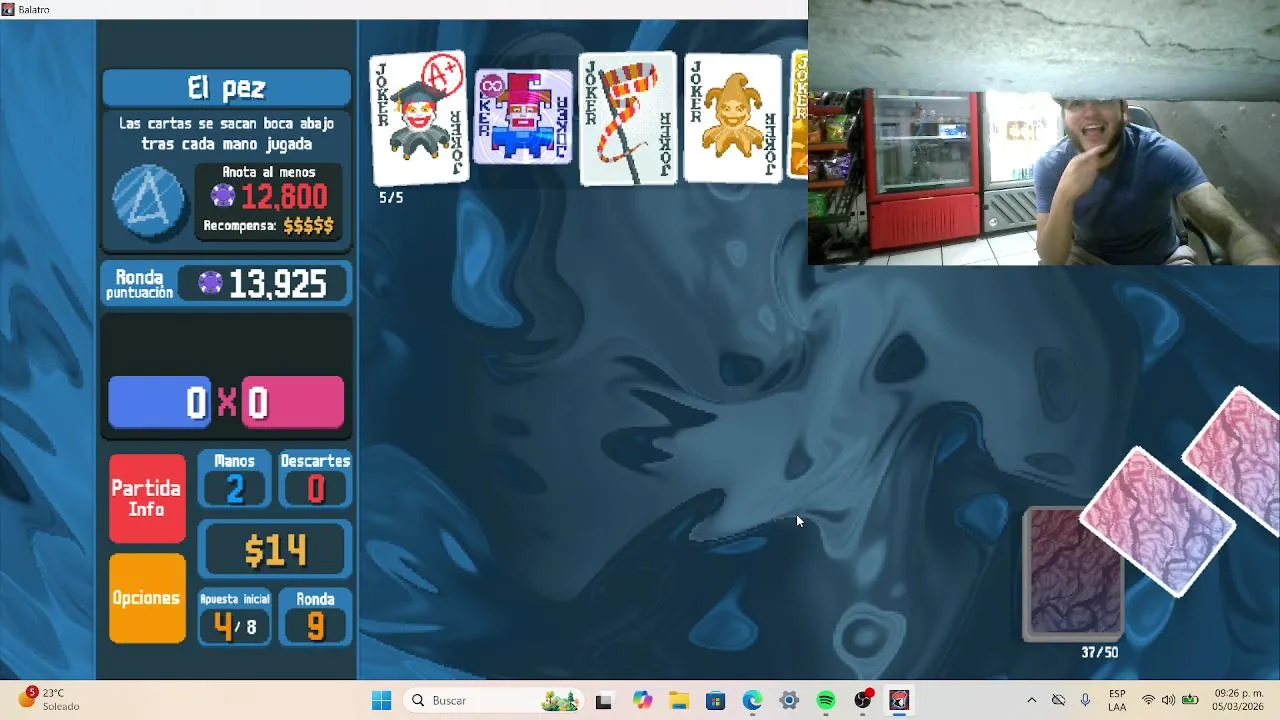Select the graduate A+ joker card
Image resolution: width=1280 pixels, height=720 pixels.
click(x=419, y=118)
